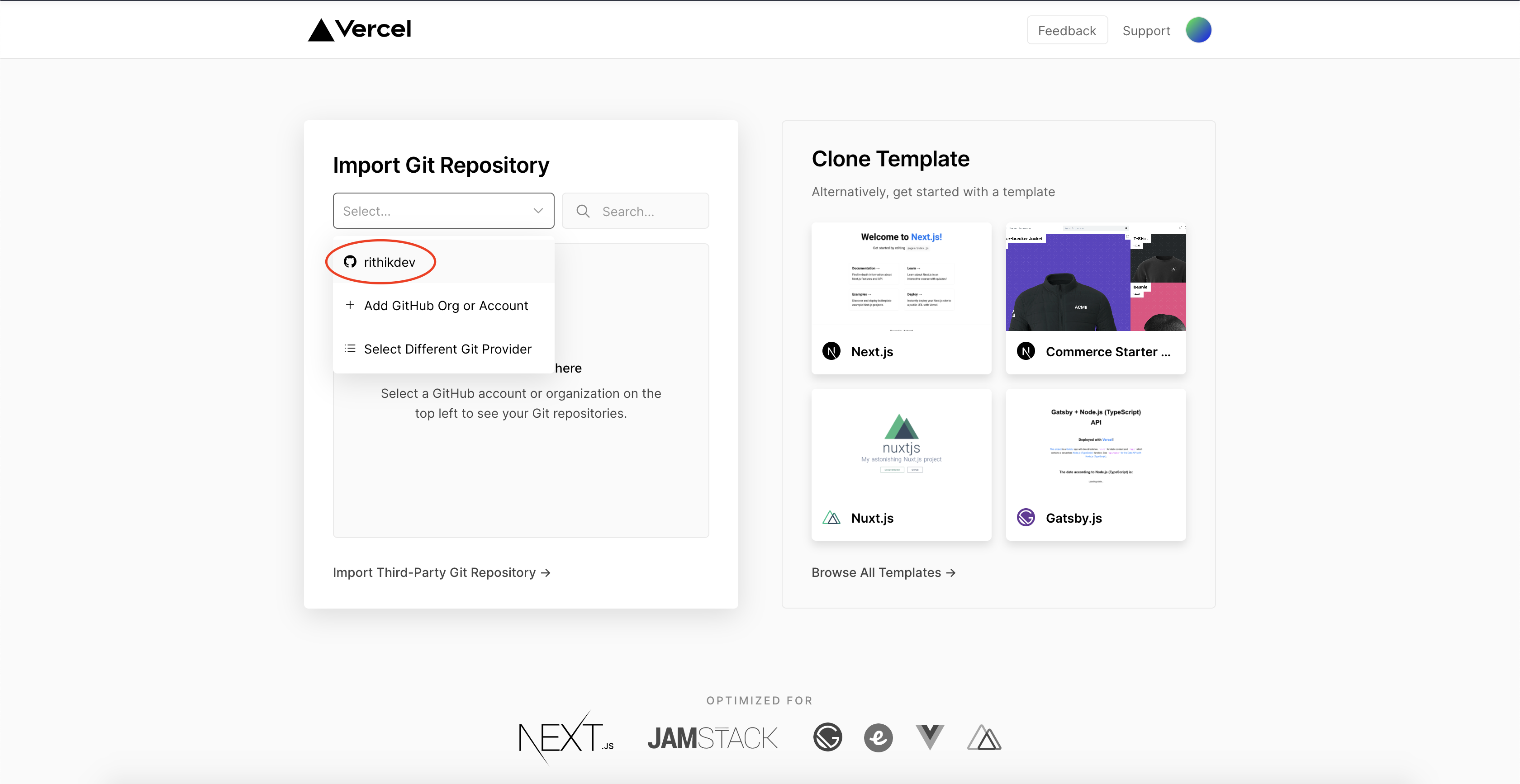This screenshot has width=1520, height=784.
Task: Select the Commerce Starter template card
Action: 1095,298
